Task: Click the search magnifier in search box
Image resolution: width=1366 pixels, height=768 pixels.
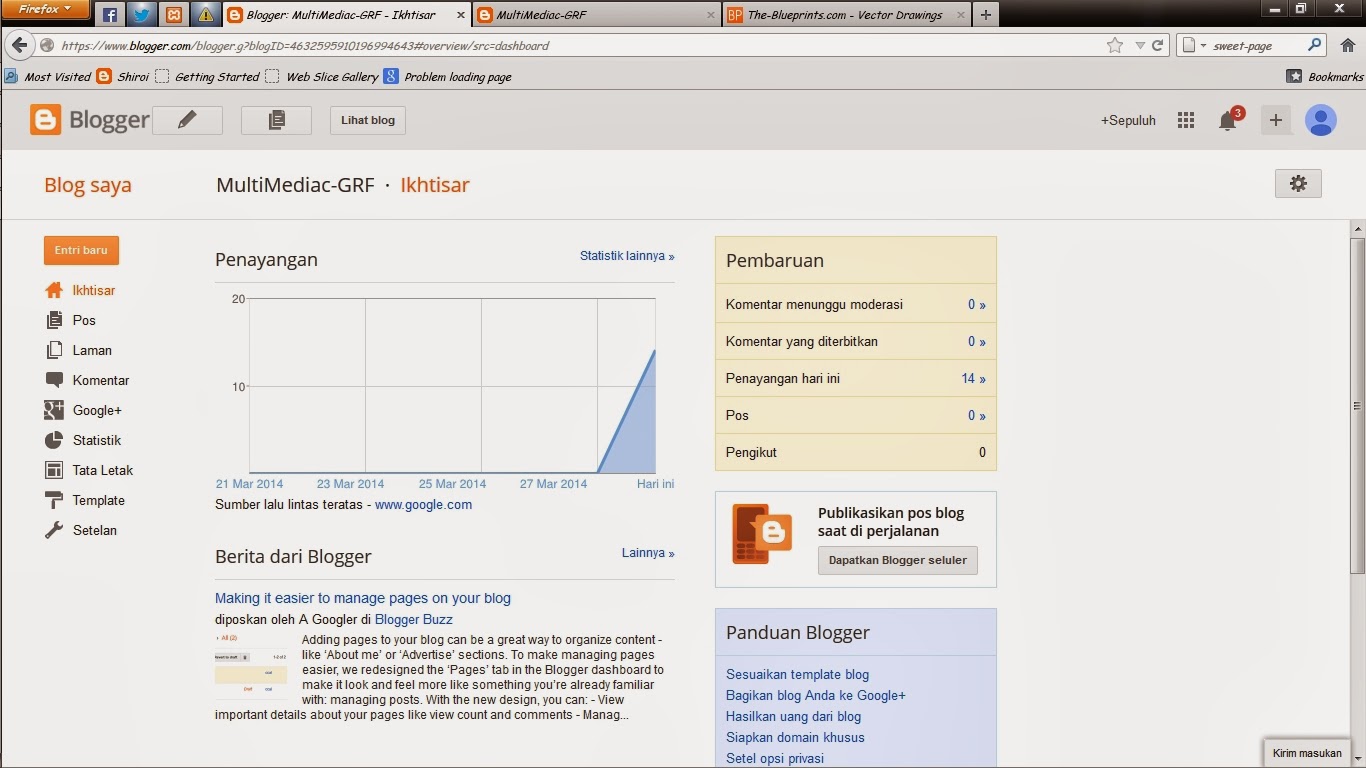Action: (x=1315, y=45)
